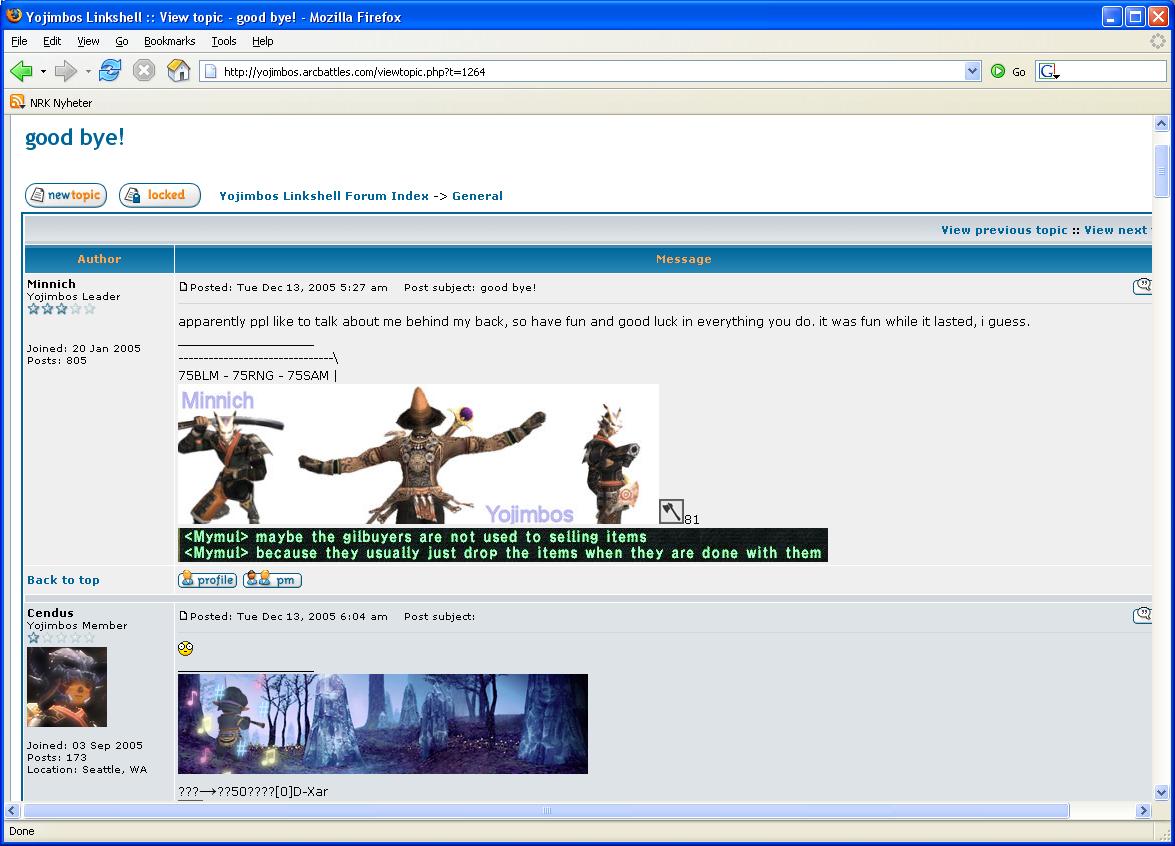The width and height of the screenshot is (1175, 846).
Task: Open Minnich's profile button
Action: click(x=207, y=580)
